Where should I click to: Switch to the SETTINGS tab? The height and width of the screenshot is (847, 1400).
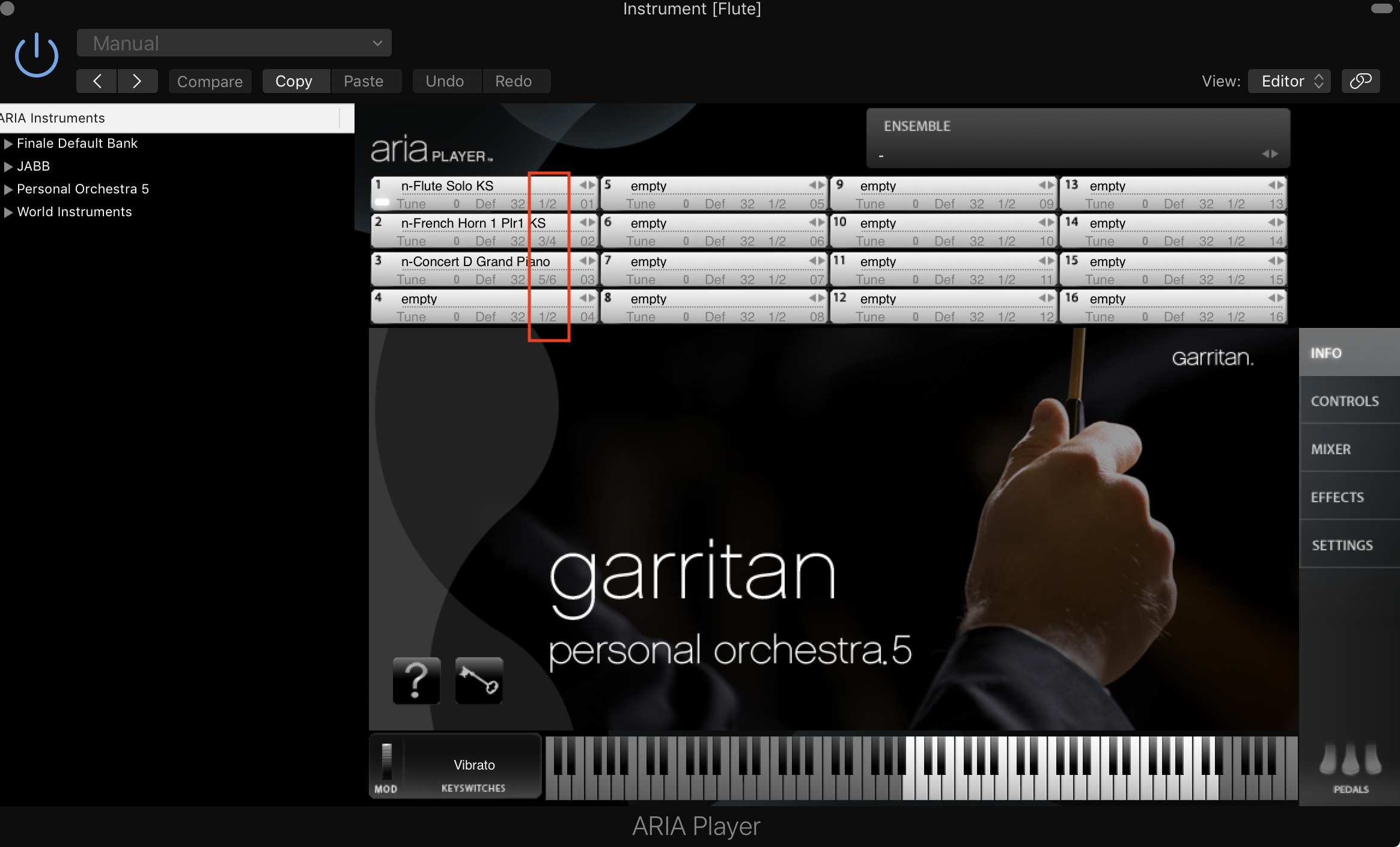(x=1350, y=545)
